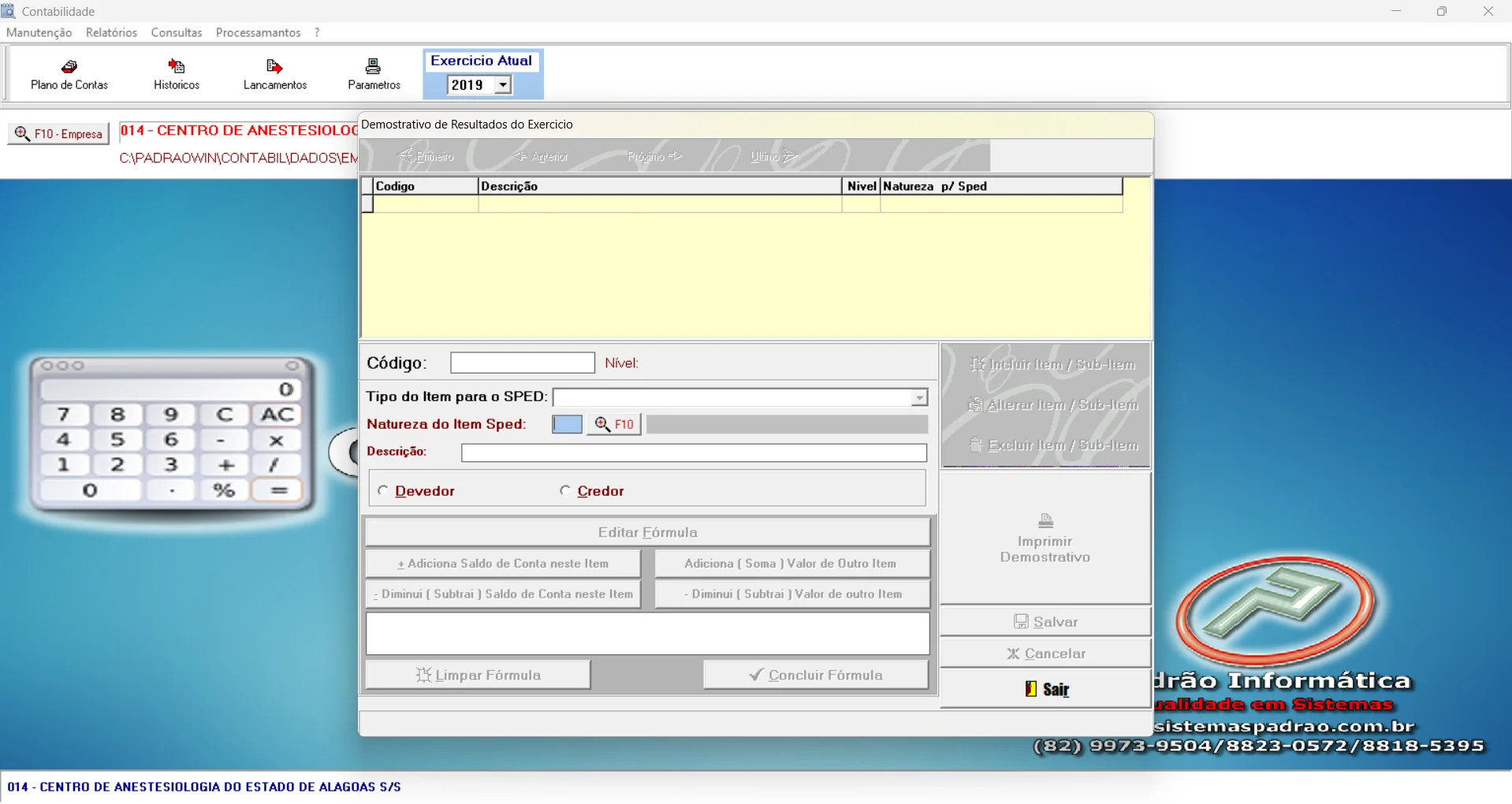Select the Devedor radio option
Screen dimensions: 1512x804
tap(383, 491)
